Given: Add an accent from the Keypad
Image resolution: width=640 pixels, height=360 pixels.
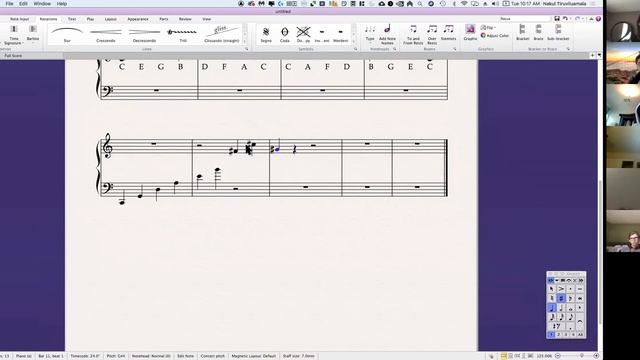Looking at the screenshot, I should (561, 289).
